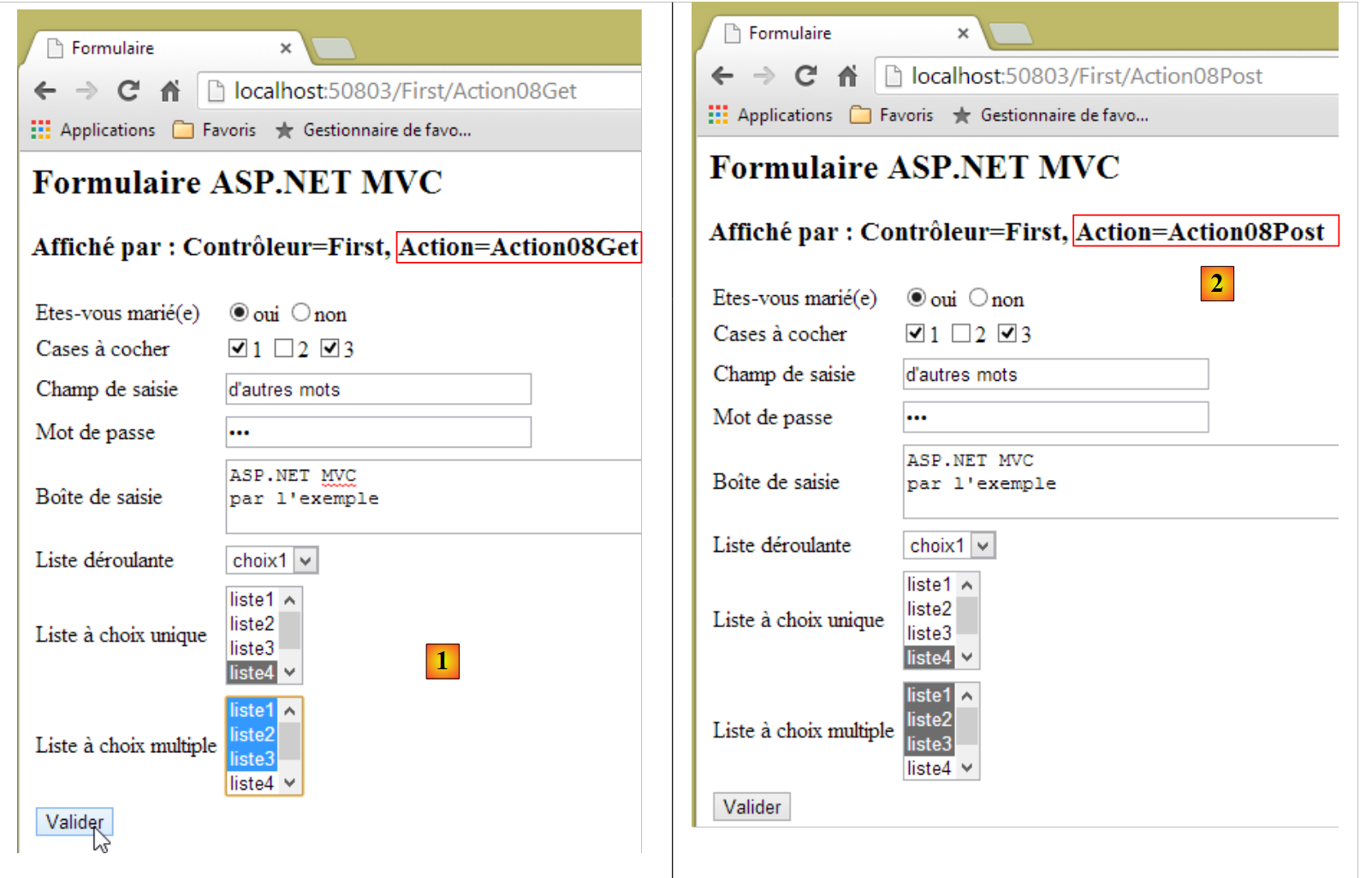Viewport: 1372px width, 878px height.
Task: Go back in the Action08Get browser window
Action: pos(45,91)
